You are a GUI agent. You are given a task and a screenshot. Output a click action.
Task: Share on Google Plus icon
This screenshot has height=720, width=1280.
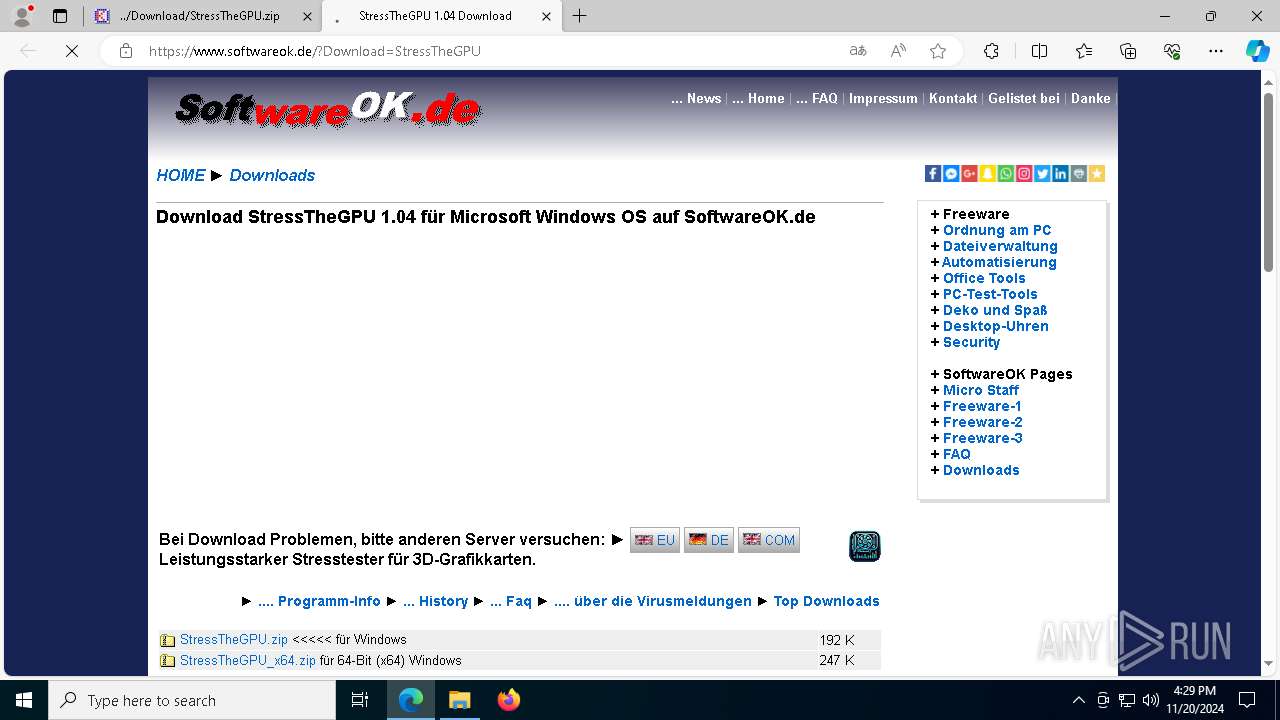coord(969,174)
